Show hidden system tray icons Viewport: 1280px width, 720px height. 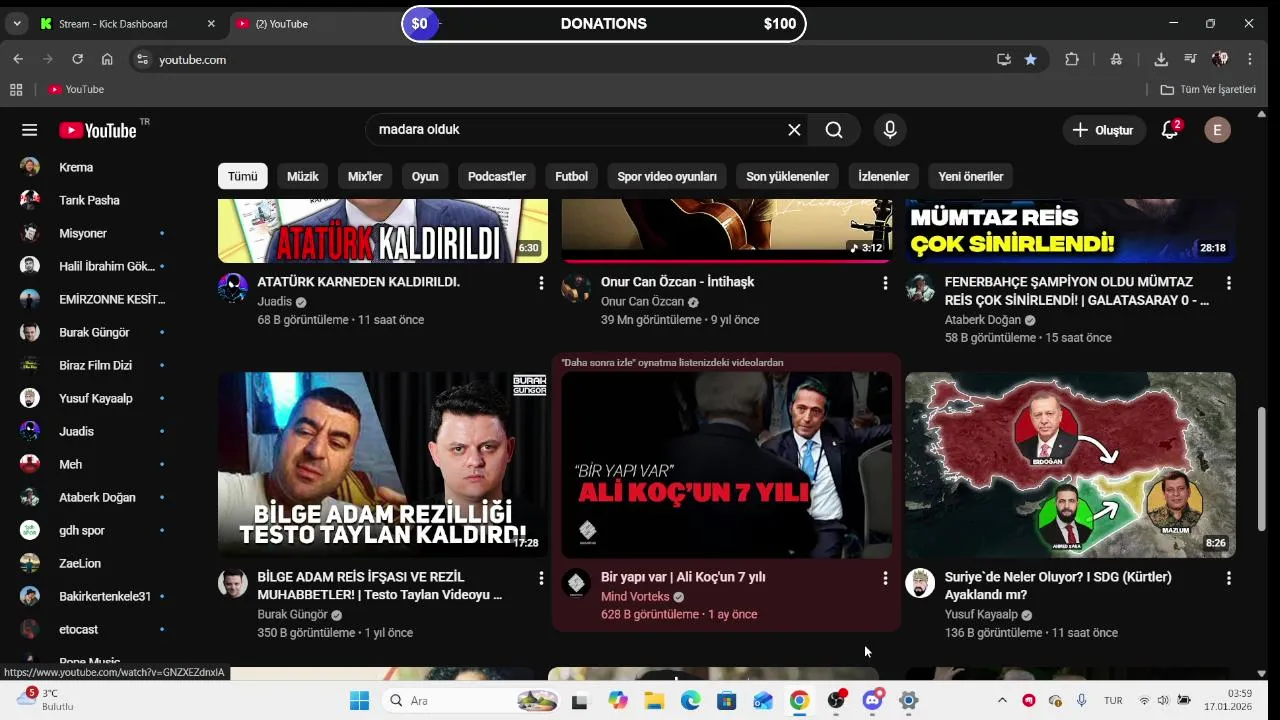click(1002, 700)
